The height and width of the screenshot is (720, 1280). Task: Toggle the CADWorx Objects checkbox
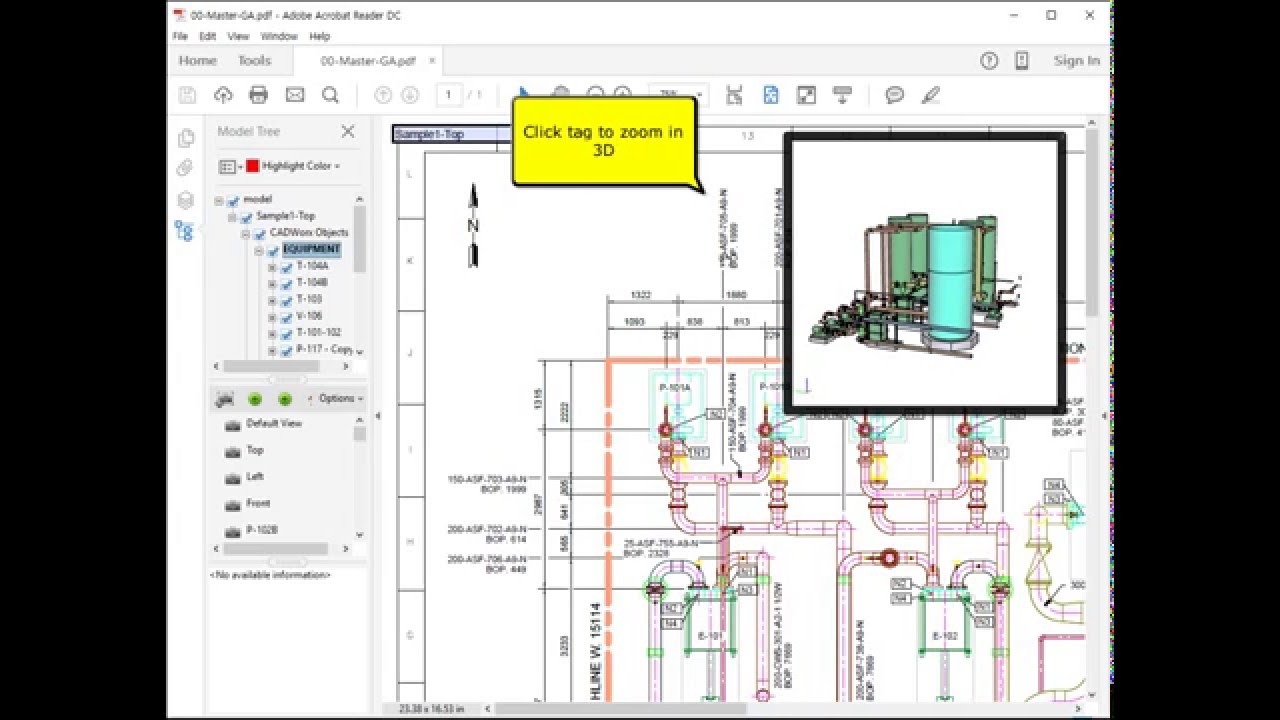click(x=259, y=233)
